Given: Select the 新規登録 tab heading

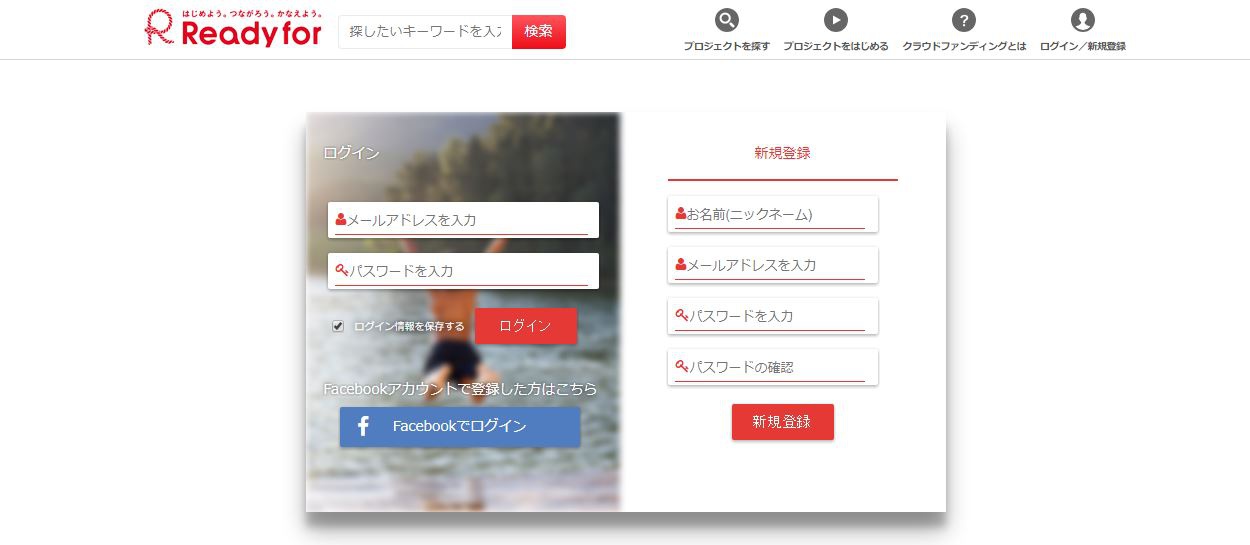Looking at the screenshot, I should (x=783, y=153).
